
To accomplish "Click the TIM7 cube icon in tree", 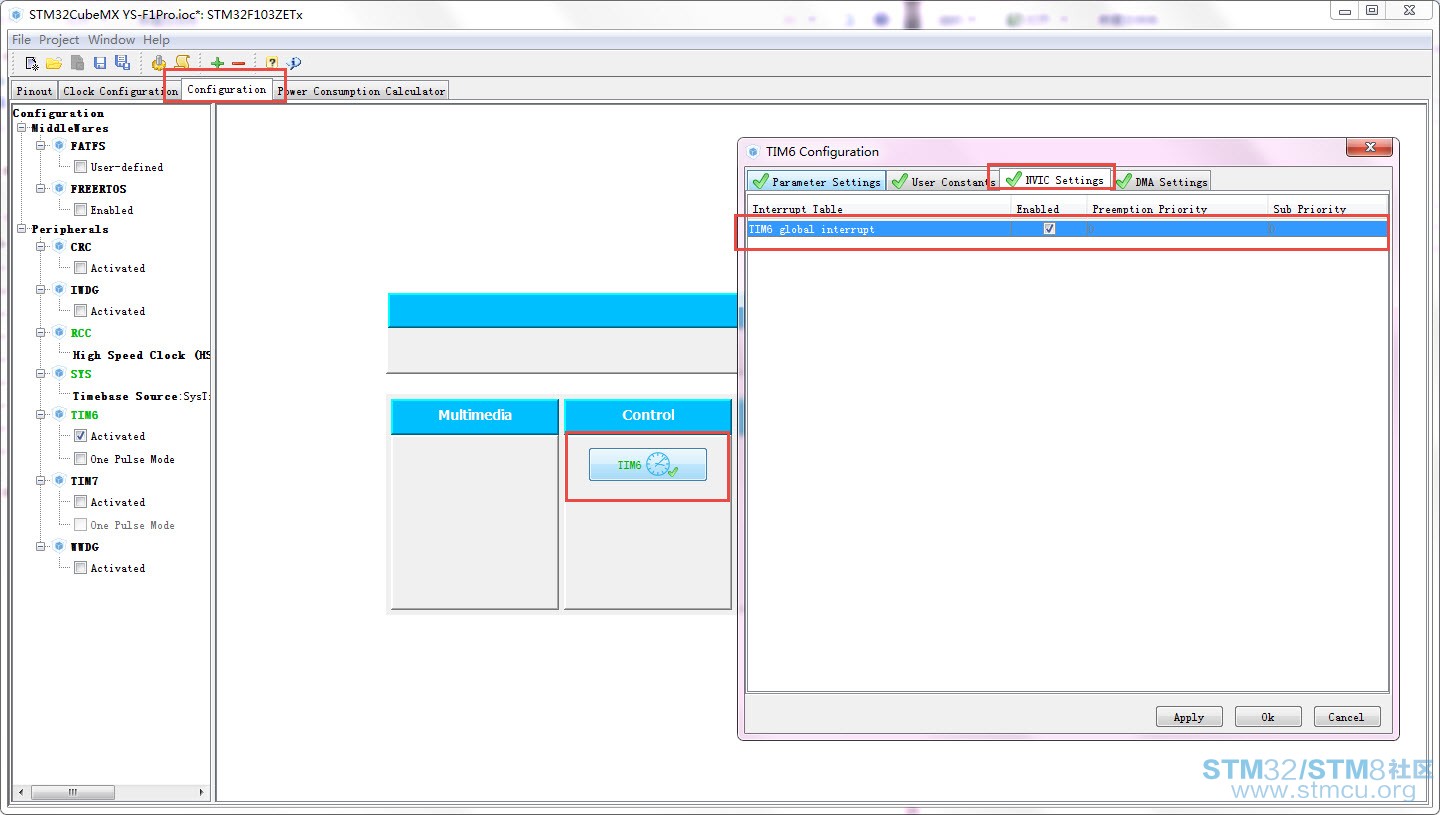I will [x=59, y=481].
